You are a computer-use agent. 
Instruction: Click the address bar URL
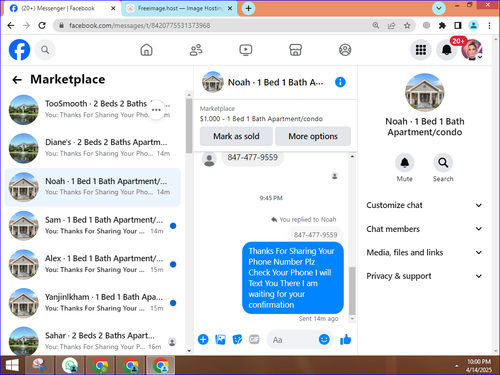(x=140, y=25)
